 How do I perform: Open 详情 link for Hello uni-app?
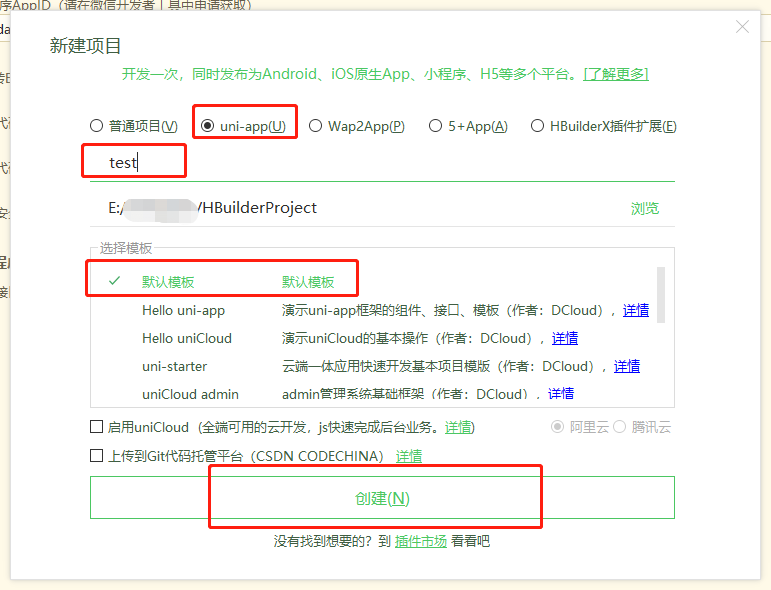coord(636,310)
